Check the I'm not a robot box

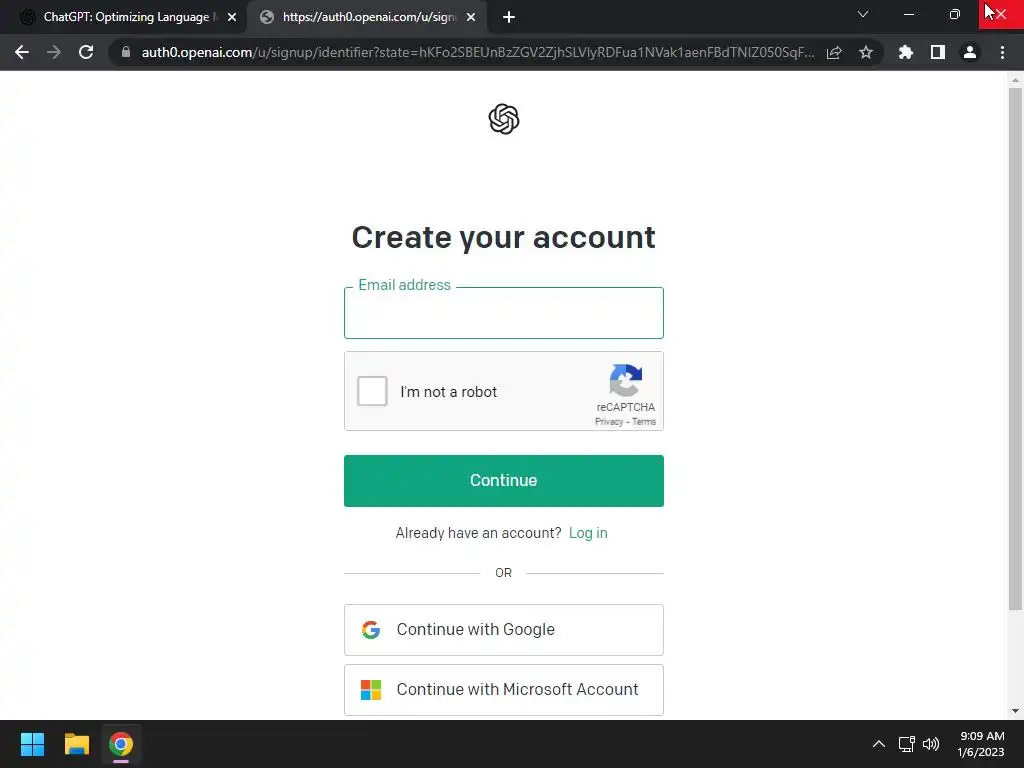(x=372, y=391)
